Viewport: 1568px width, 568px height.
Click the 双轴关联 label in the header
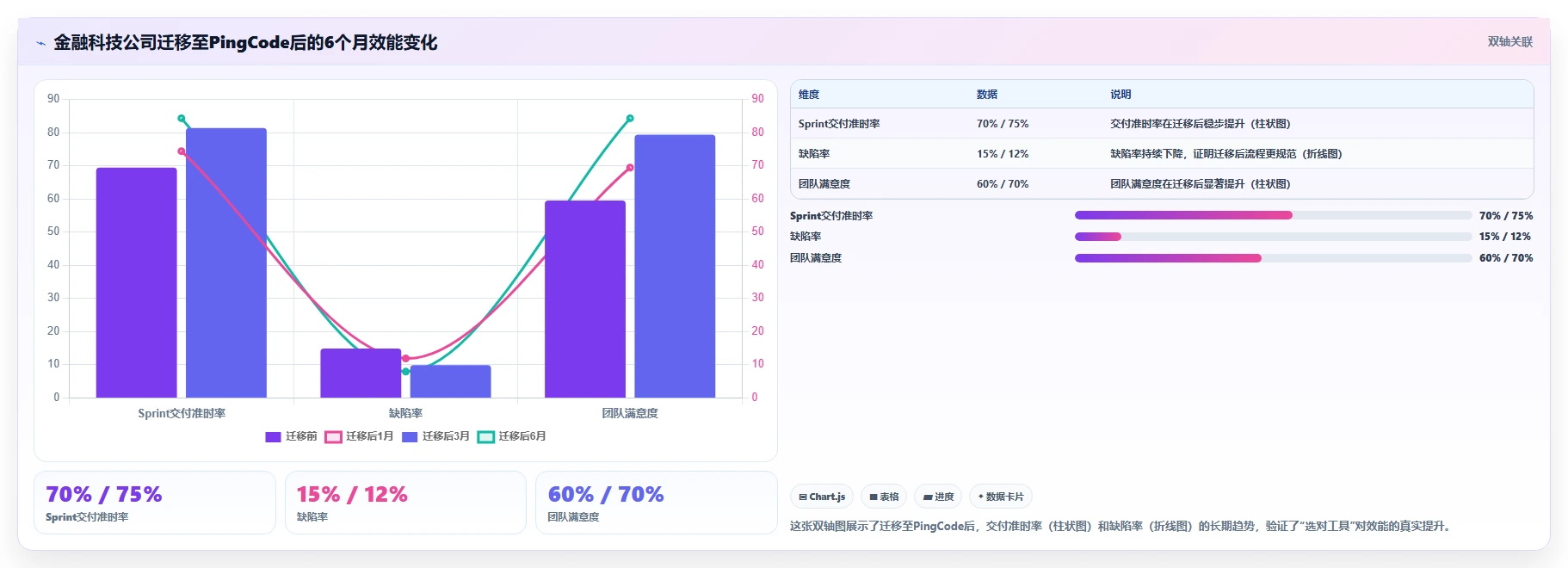coord(1509,41)
